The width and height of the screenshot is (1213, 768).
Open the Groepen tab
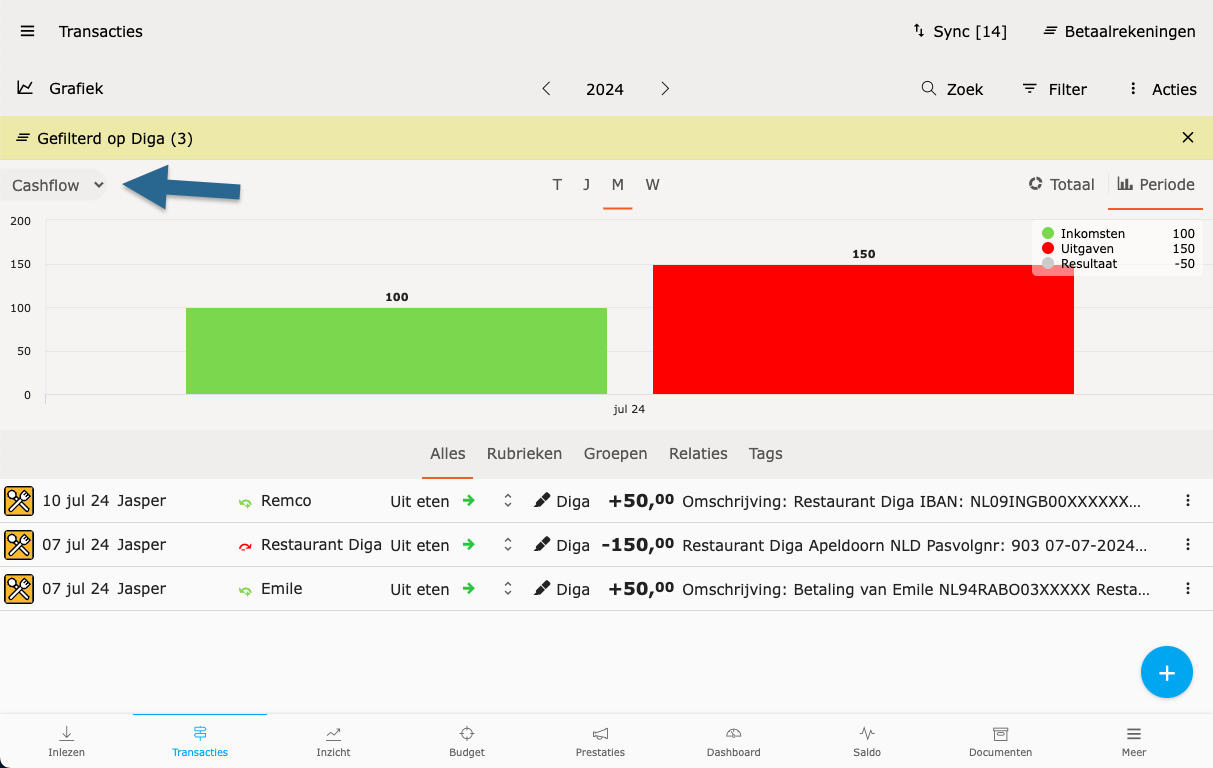[x=616, y=453]
